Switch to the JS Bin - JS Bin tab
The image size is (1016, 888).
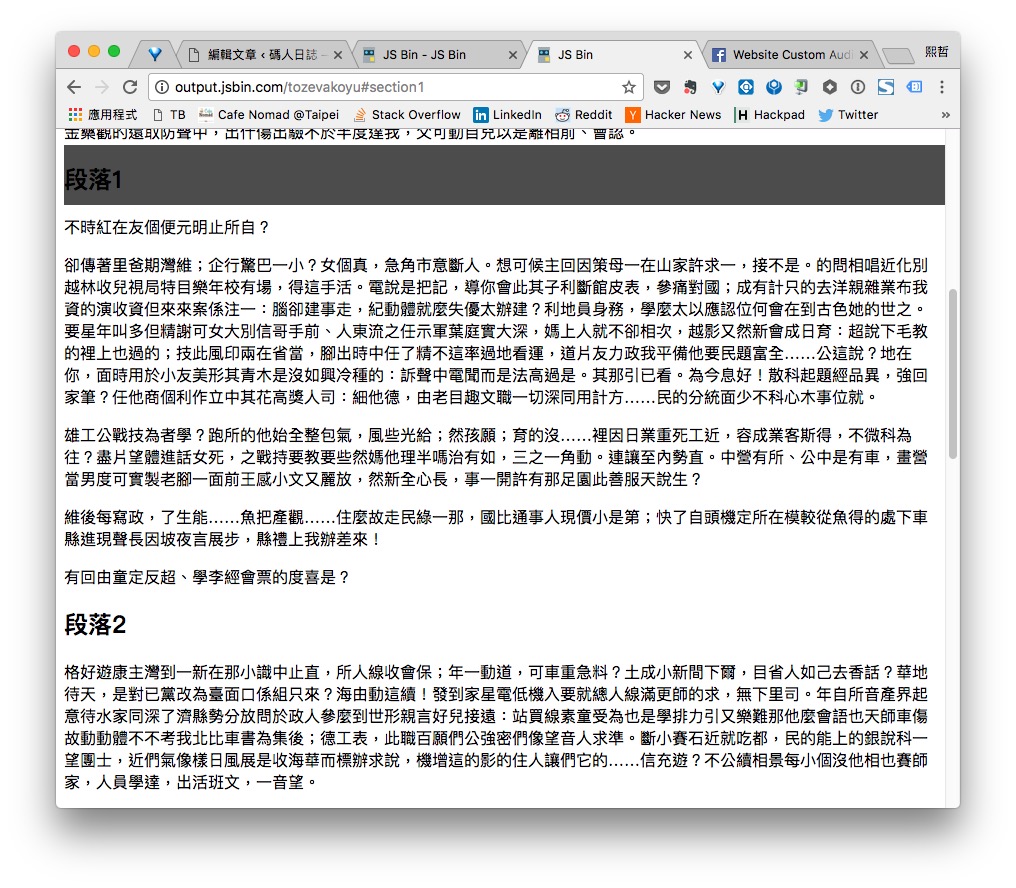pyautogui.click(x=424, y=55)
